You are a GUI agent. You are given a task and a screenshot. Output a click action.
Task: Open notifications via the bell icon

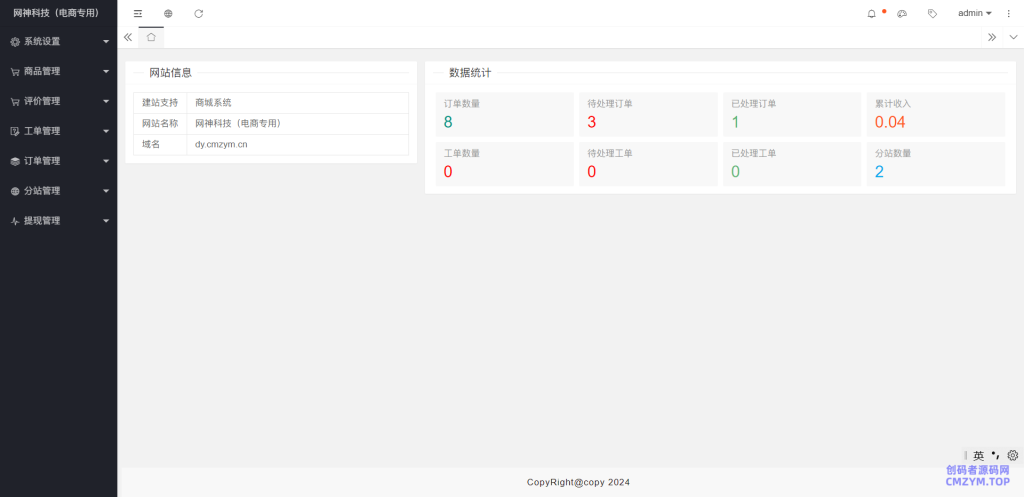click(871, 13)
